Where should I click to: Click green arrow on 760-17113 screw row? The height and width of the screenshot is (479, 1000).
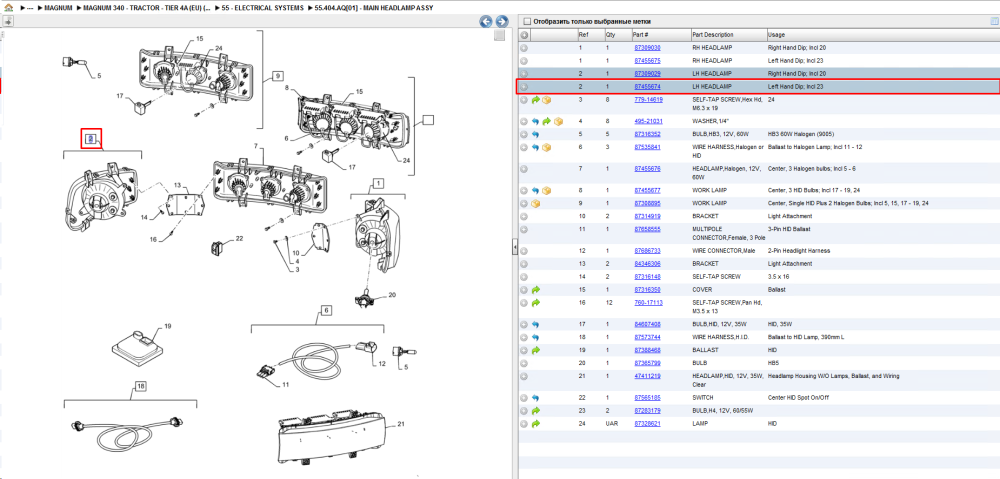536,303
